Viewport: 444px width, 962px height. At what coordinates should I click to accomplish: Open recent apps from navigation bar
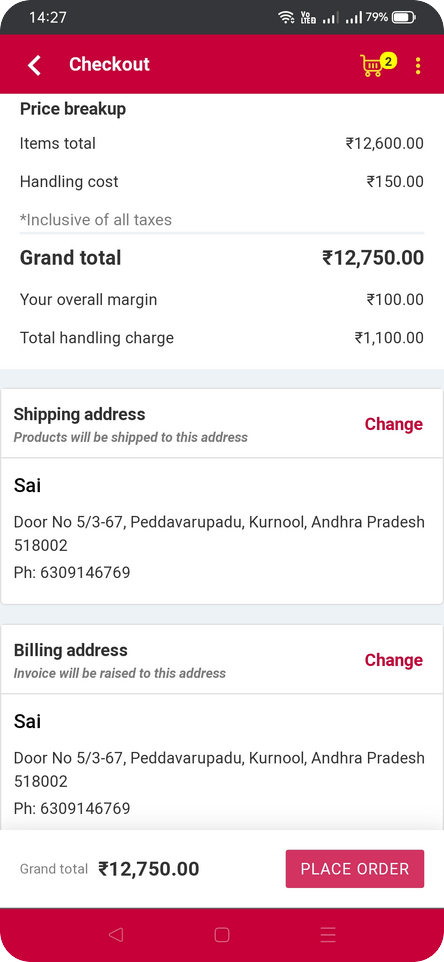tap(328, 934)
